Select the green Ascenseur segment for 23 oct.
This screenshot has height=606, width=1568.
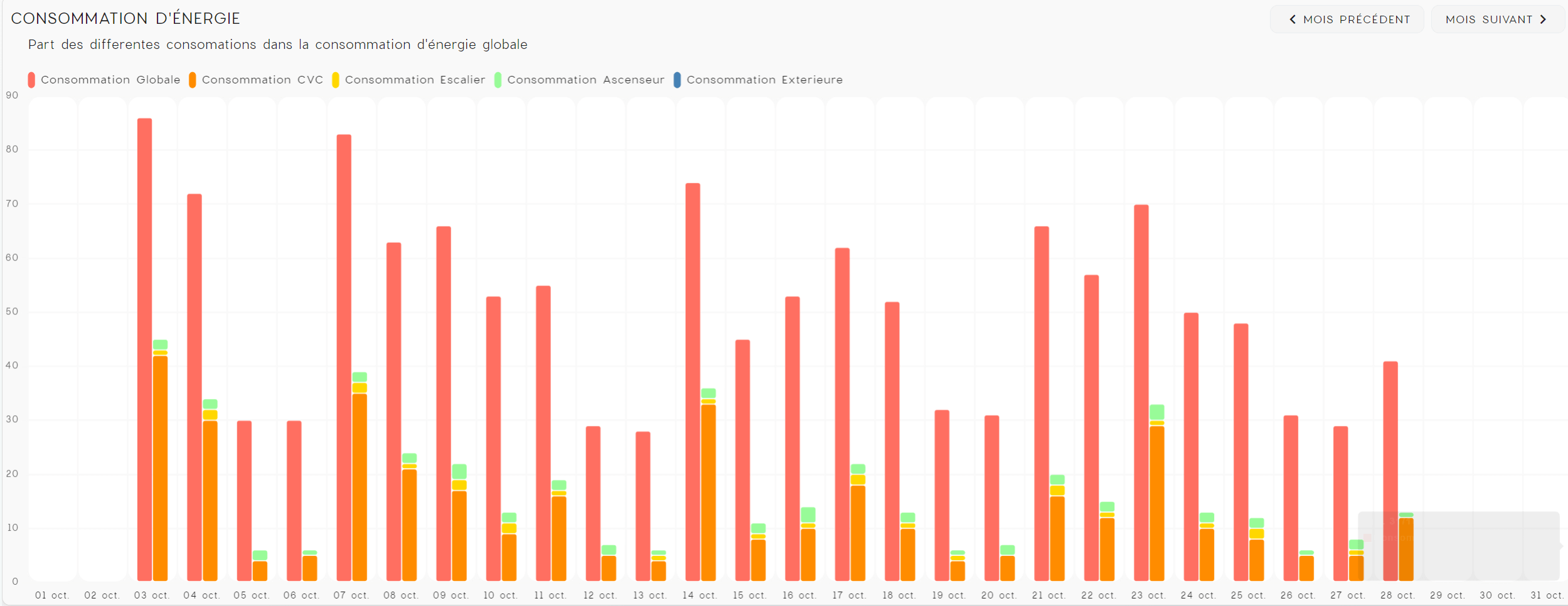point(1157,412)
